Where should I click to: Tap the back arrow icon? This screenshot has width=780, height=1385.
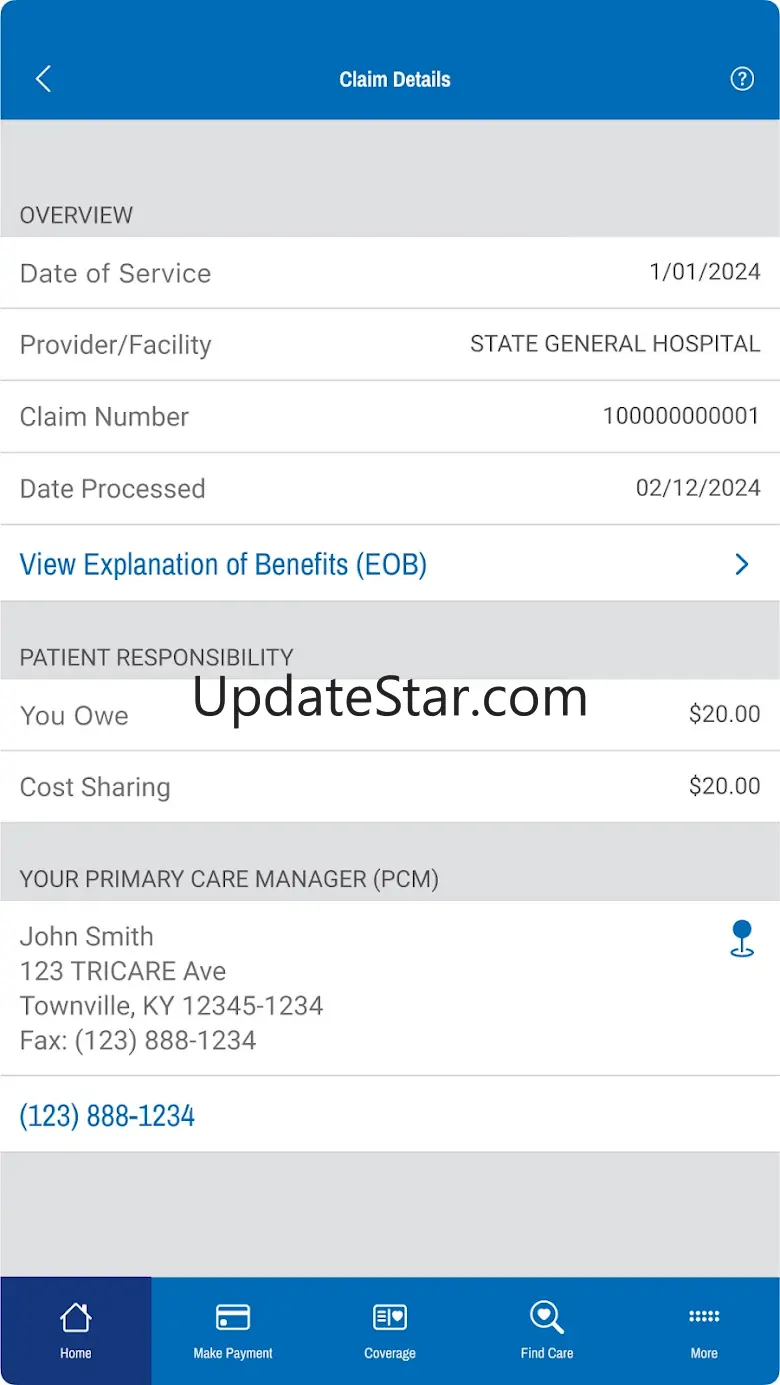tap(43, 79)
